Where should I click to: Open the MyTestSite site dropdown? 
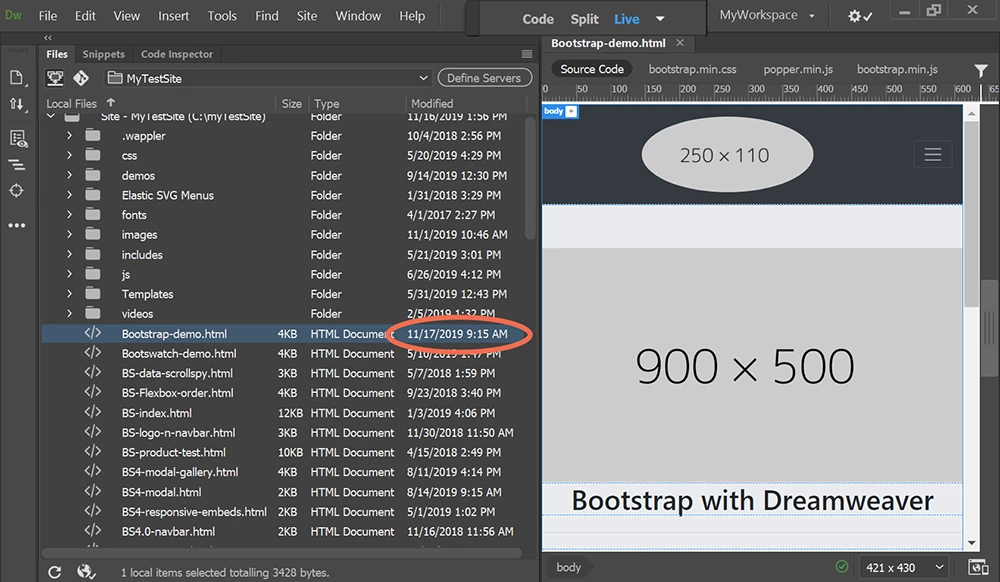click(x=267, y=78)
